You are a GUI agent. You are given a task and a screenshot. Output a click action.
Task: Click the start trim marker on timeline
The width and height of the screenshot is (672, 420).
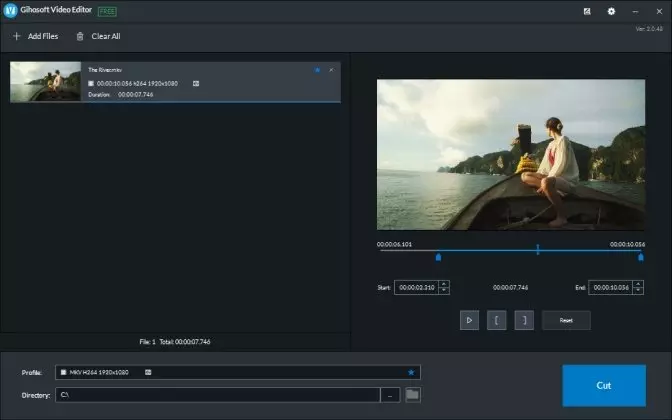[x=438, y=257]
